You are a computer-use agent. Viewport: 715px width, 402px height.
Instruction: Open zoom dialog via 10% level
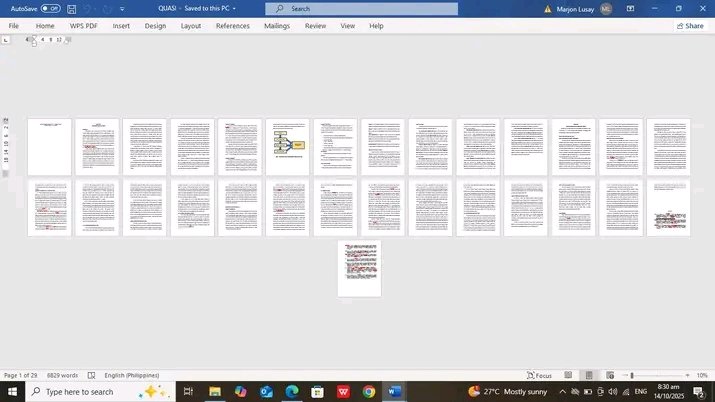(x=702, y=375)
